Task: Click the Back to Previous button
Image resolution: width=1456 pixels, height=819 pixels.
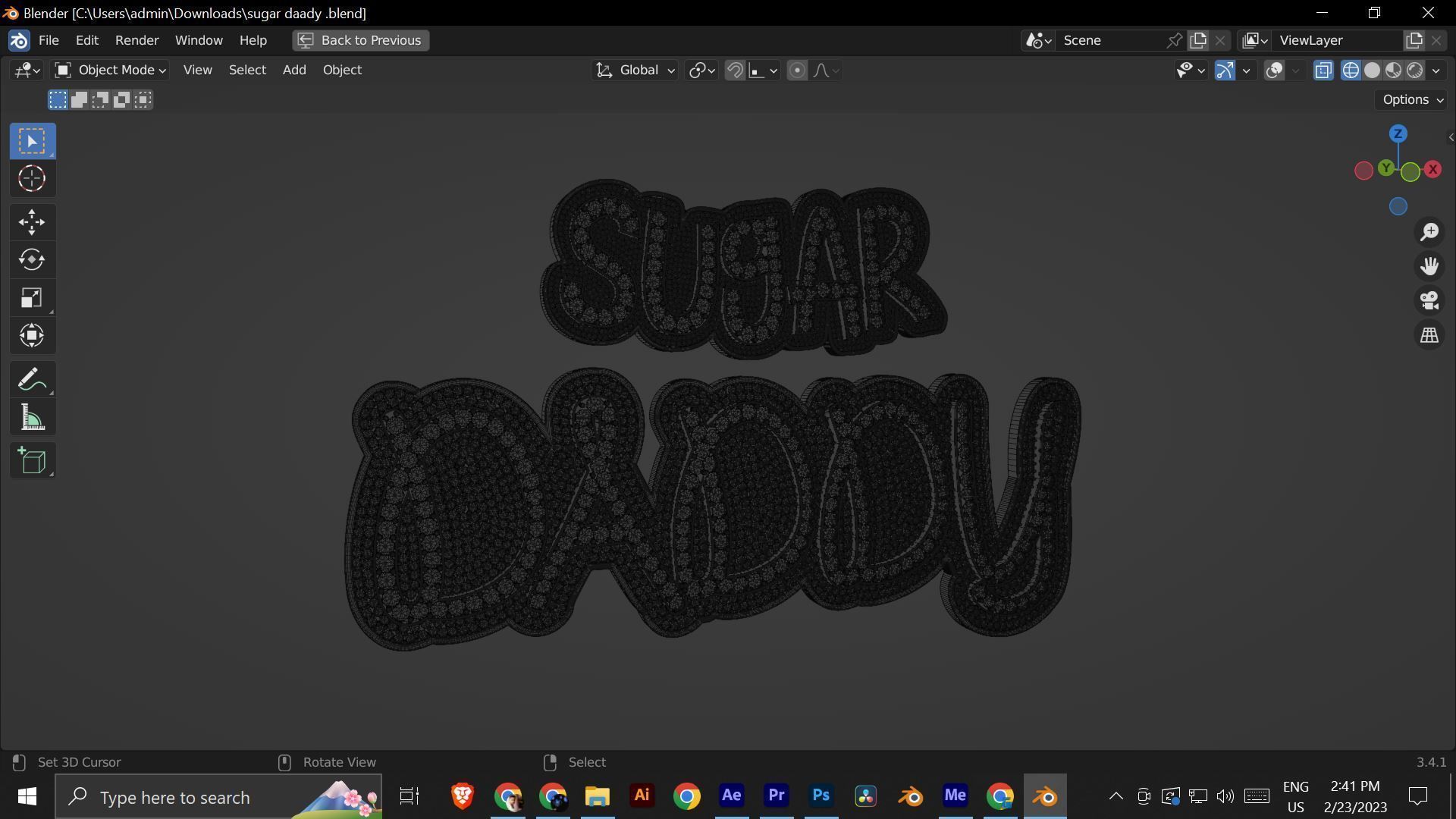Action: [361, 40]
